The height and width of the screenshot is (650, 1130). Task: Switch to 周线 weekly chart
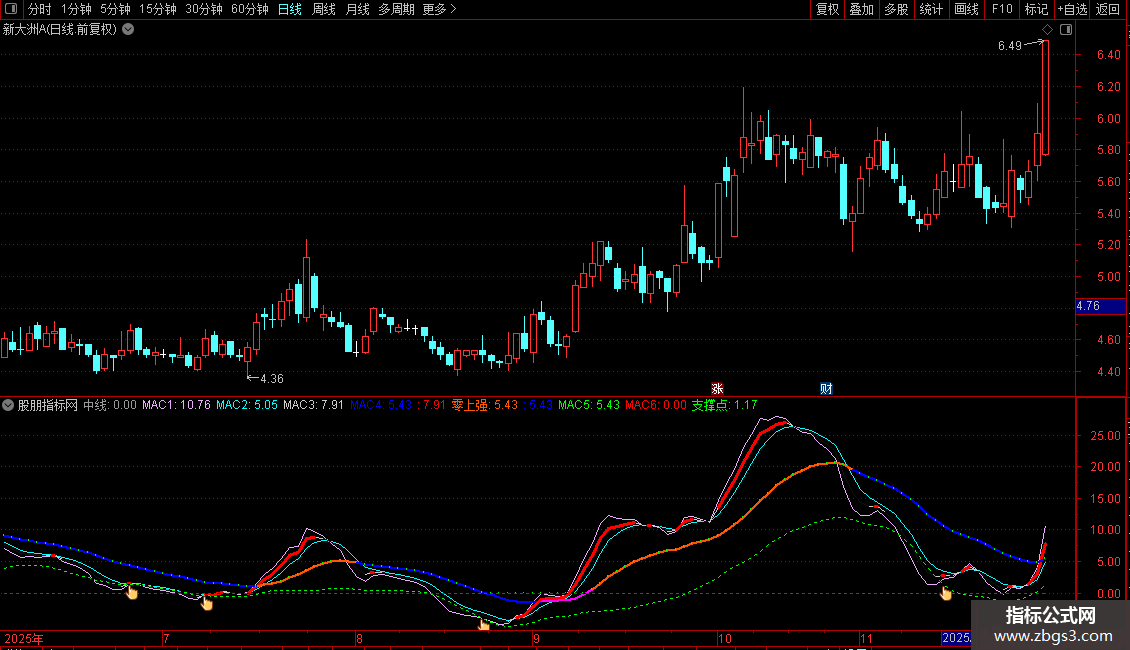[324, 9]
